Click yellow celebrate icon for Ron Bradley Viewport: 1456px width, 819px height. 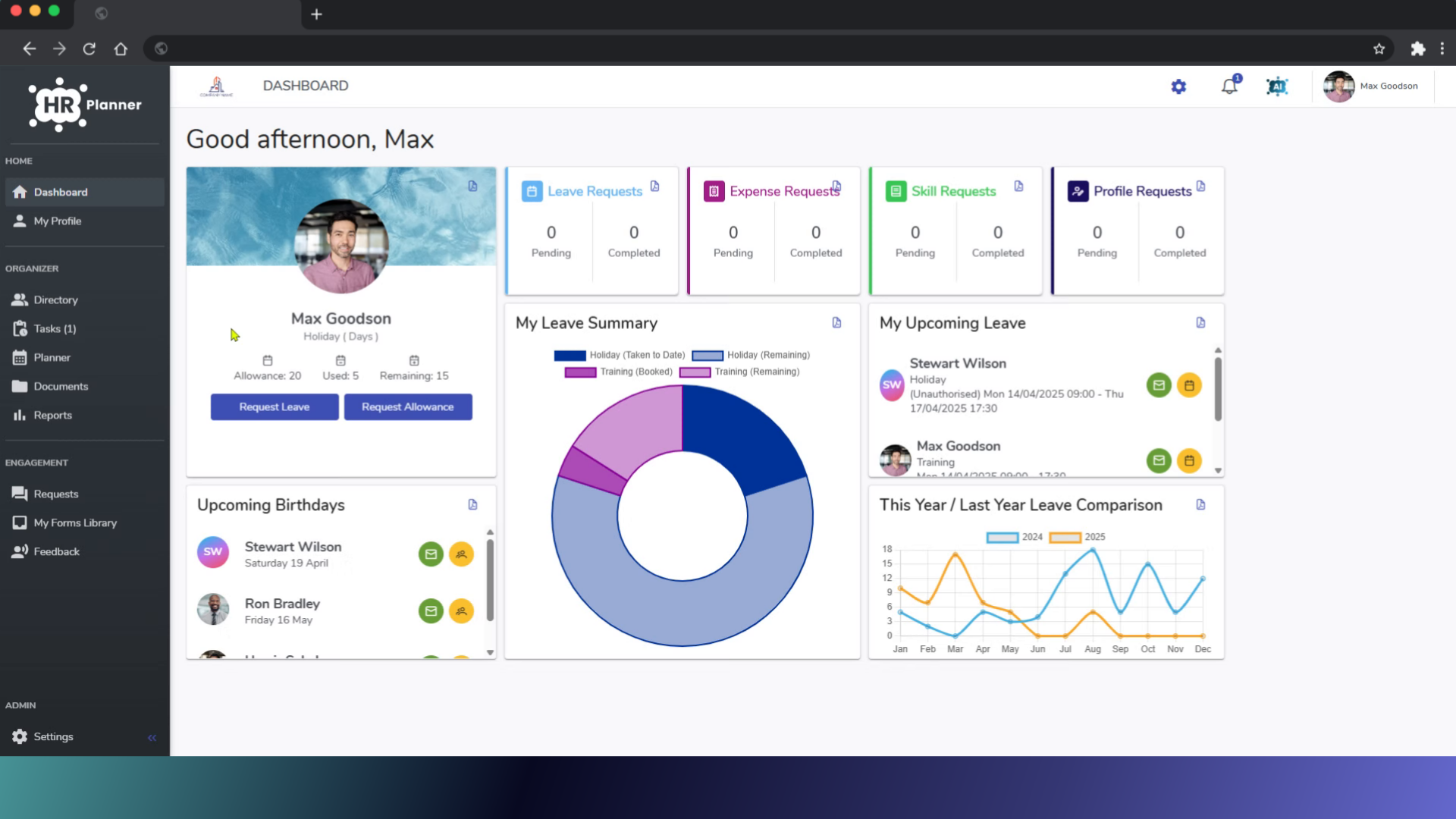click(461, 611)
